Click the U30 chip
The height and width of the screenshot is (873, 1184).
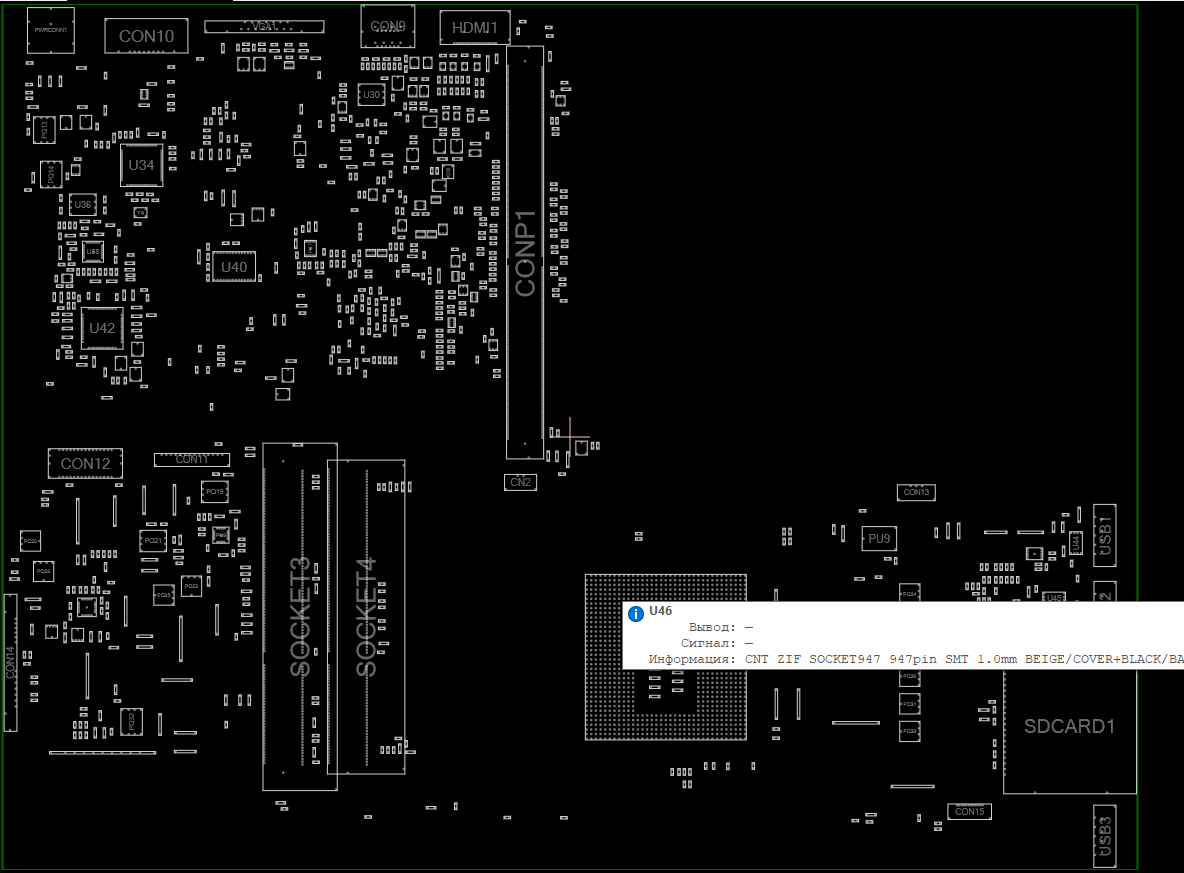tap(371, 94)
